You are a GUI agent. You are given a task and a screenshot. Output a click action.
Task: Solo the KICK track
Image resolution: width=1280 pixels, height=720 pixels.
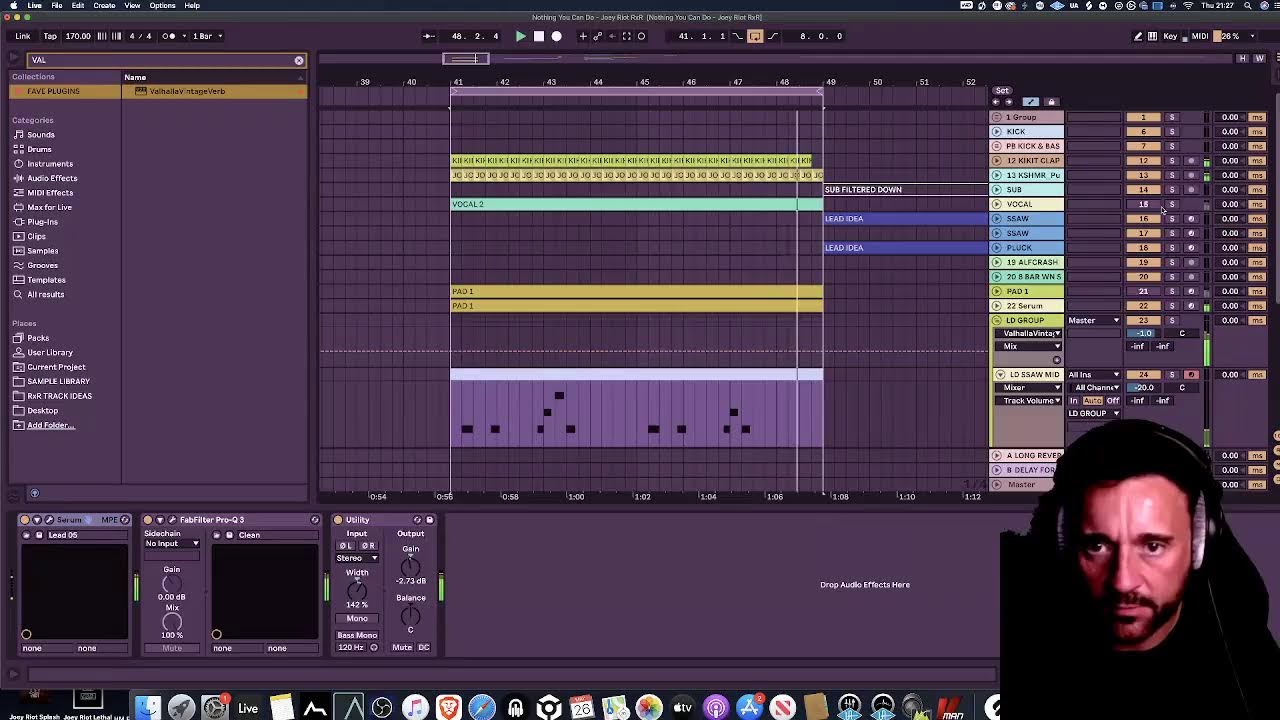pyautogui.click(x=1172, y=132)
